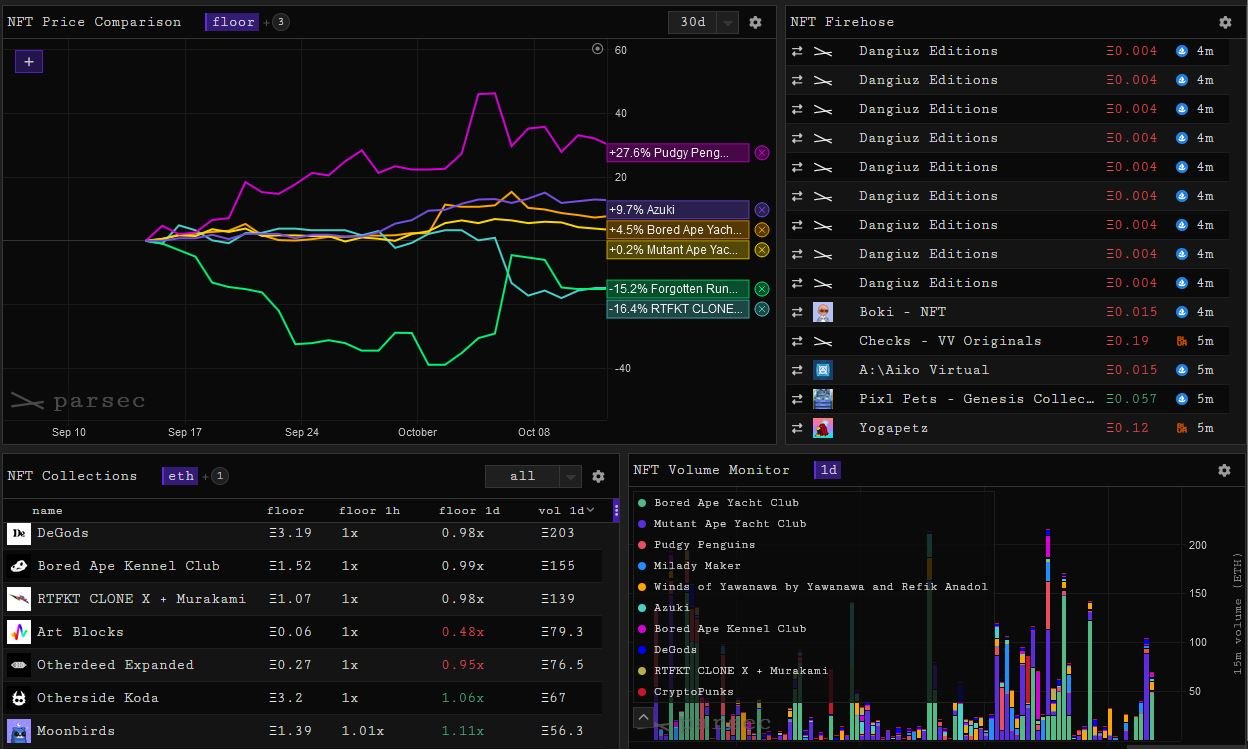Collapse the volume monitor legend with chevron
Viewport: 1248px width, 749px height.
point(643,717)
